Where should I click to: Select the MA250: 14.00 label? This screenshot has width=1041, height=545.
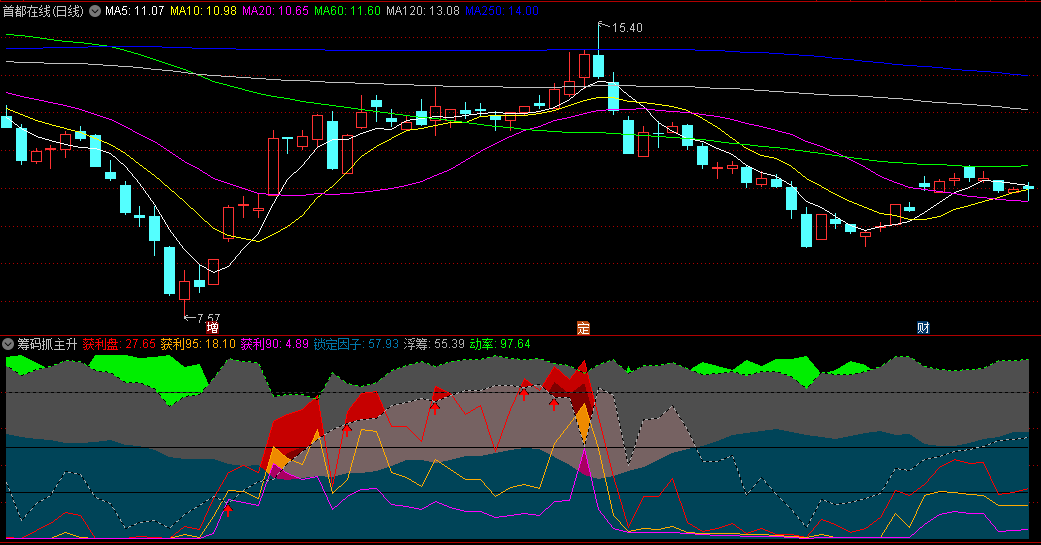click(x=502, y=11)
